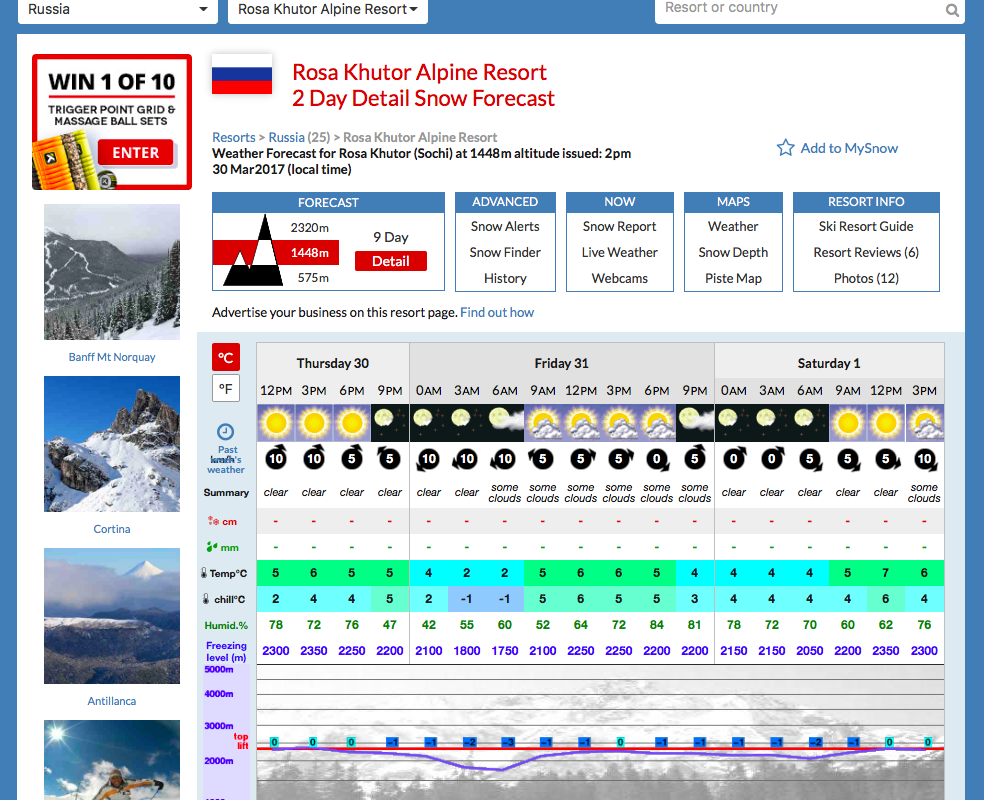Click the Thursday 12PM sunny weather icon

point(276,423)
